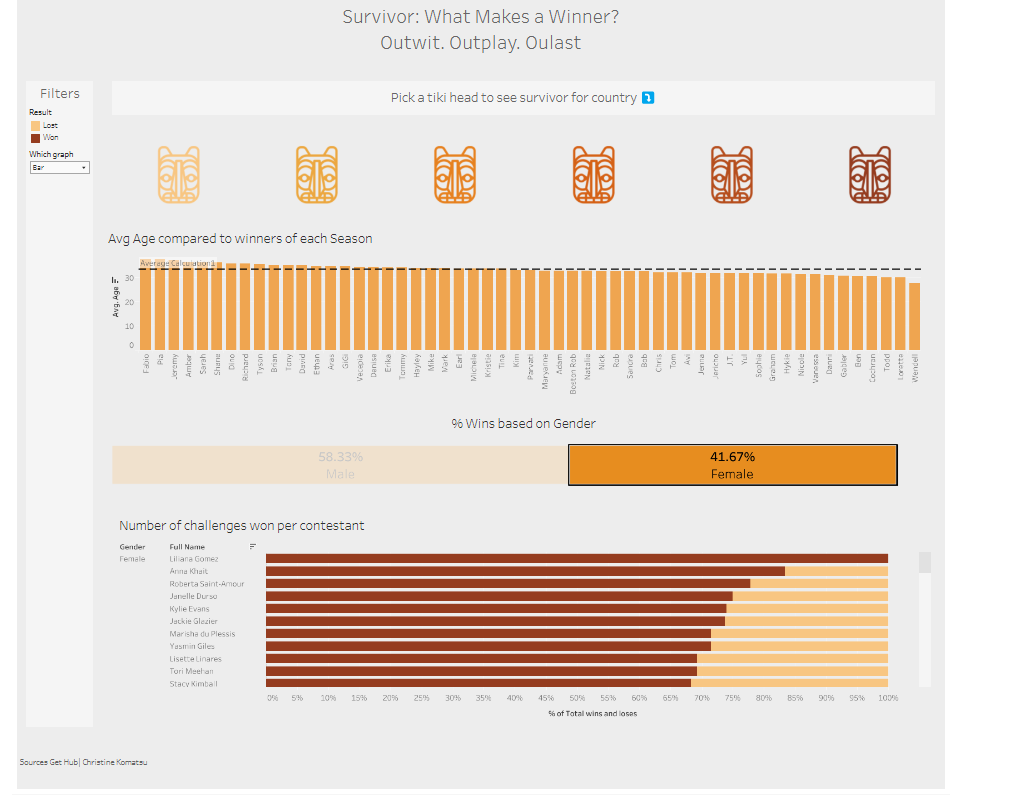Open the Which graph dropdown
1021x795 pixels.
click(59, 167)
